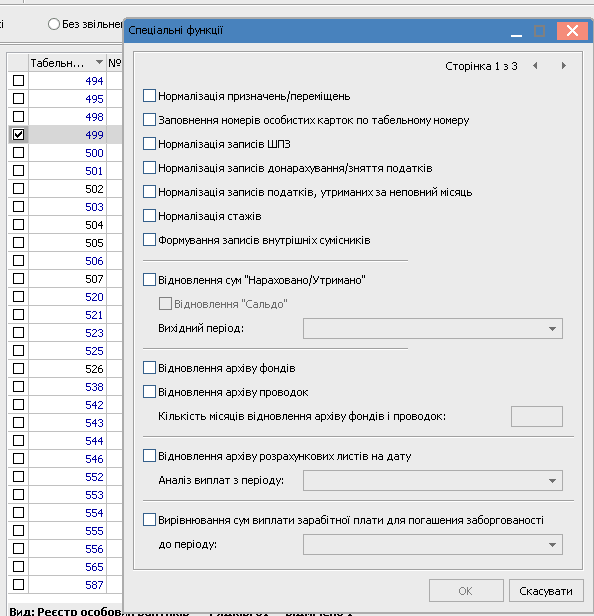Click personnel number 542

[x=94, y=405]
